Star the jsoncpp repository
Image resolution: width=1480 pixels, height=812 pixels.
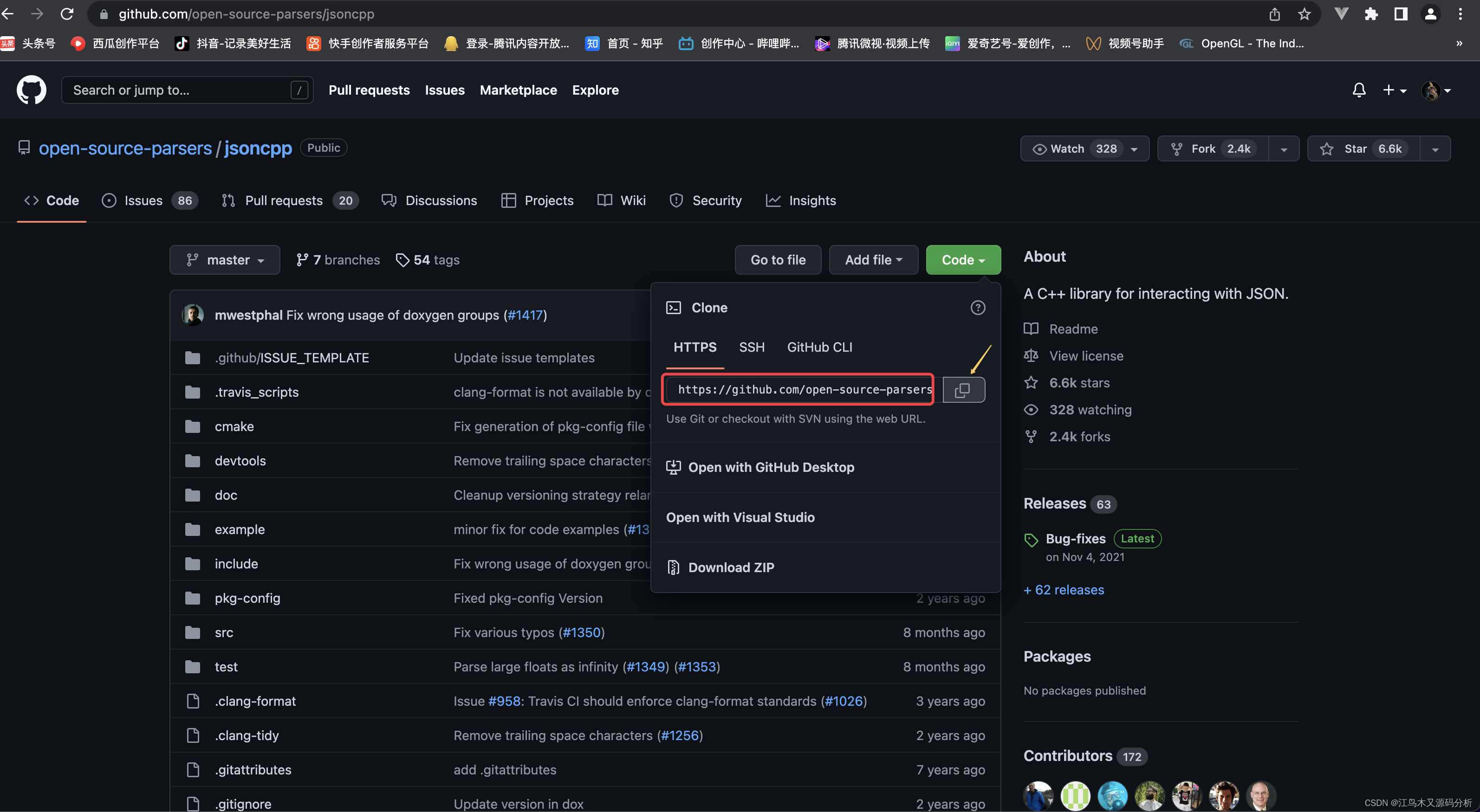click(x=1363, y=149)
